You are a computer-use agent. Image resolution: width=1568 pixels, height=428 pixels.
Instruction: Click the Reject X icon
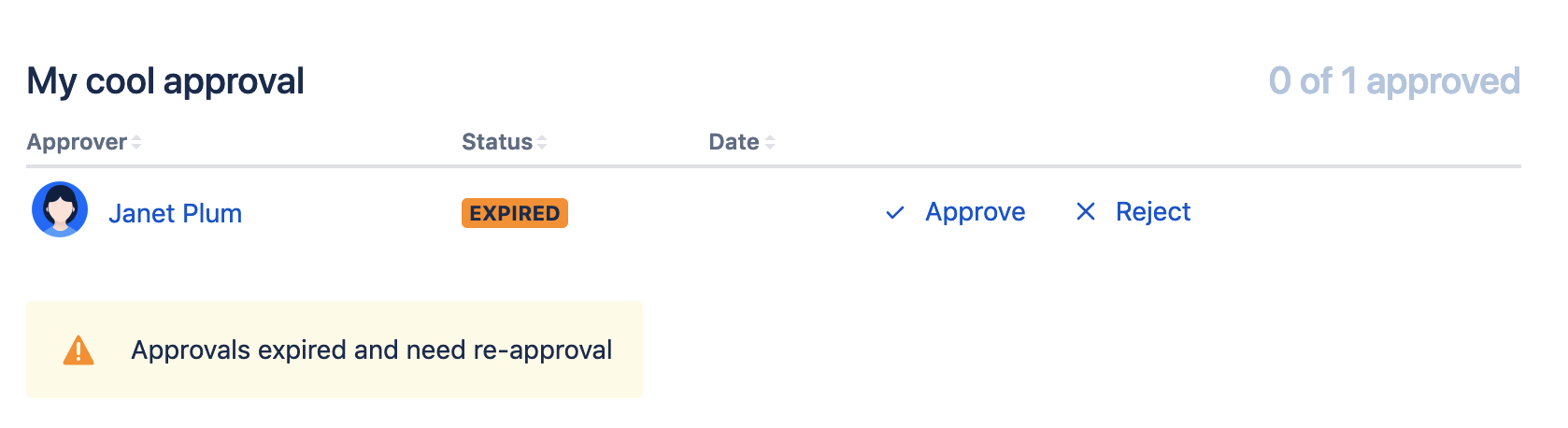[1085, 212]
